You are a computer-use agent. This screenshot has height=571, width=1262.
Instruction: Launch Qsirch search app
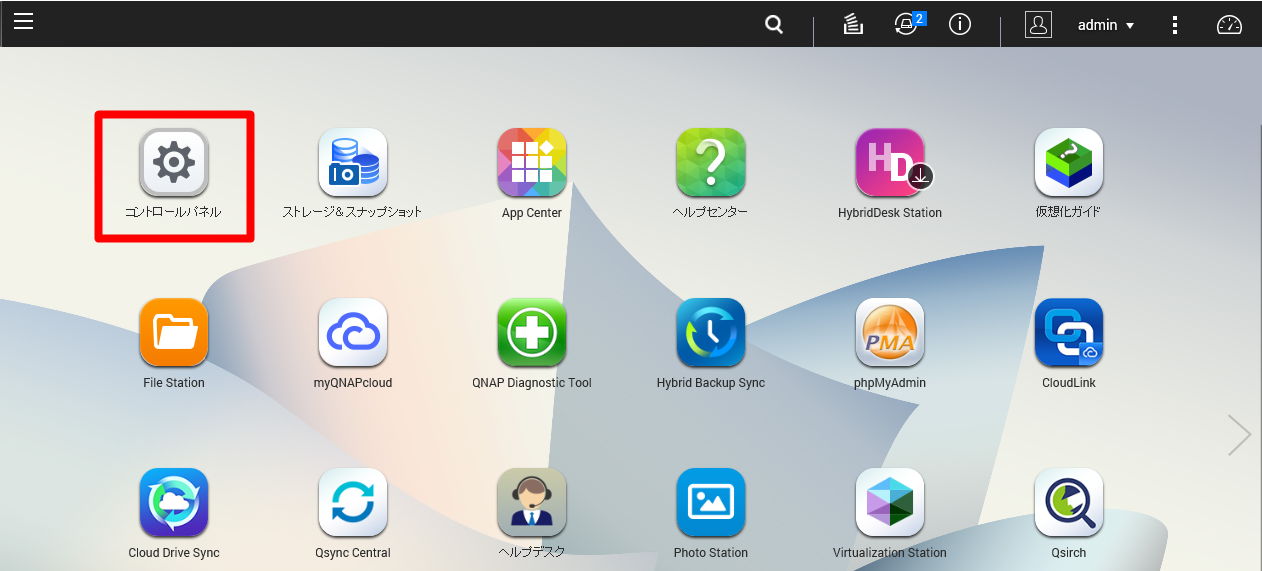click(1069, 502)
